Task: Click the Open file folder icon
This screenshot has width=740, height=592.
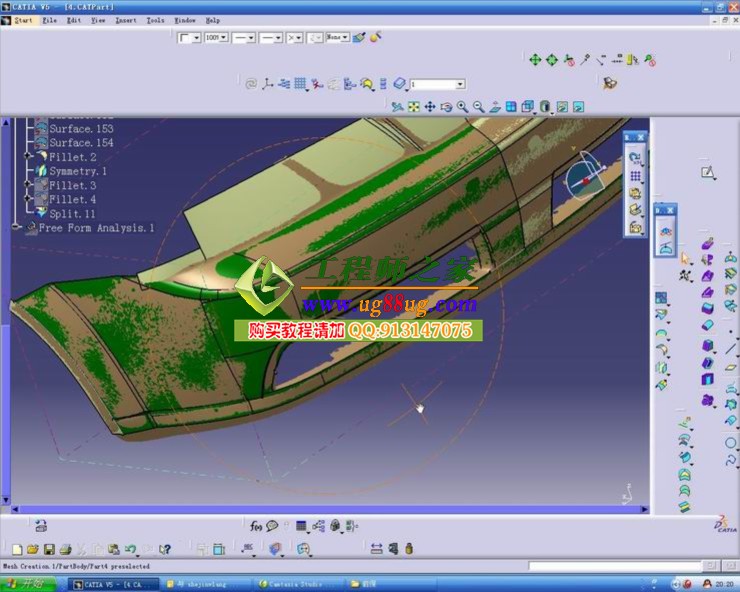Action: (33, 549)
